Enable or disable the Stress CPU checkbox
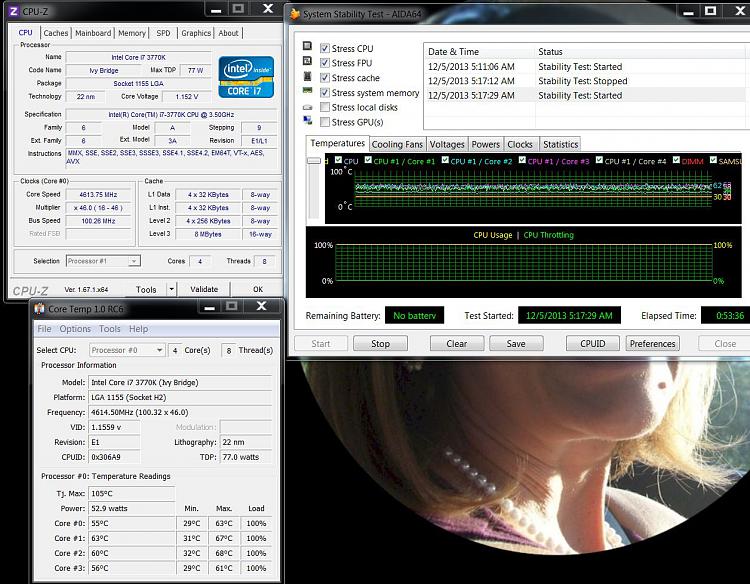This screenshot has width=750, height=584. (x=325, y=48)
